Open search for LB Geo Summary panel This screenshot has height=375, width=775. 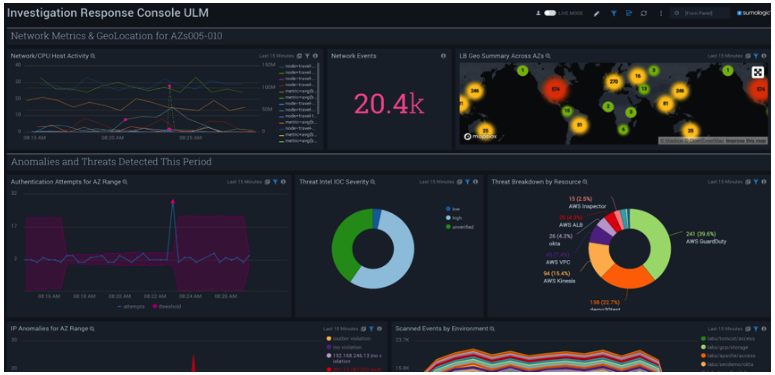click(x=548, y=56)
